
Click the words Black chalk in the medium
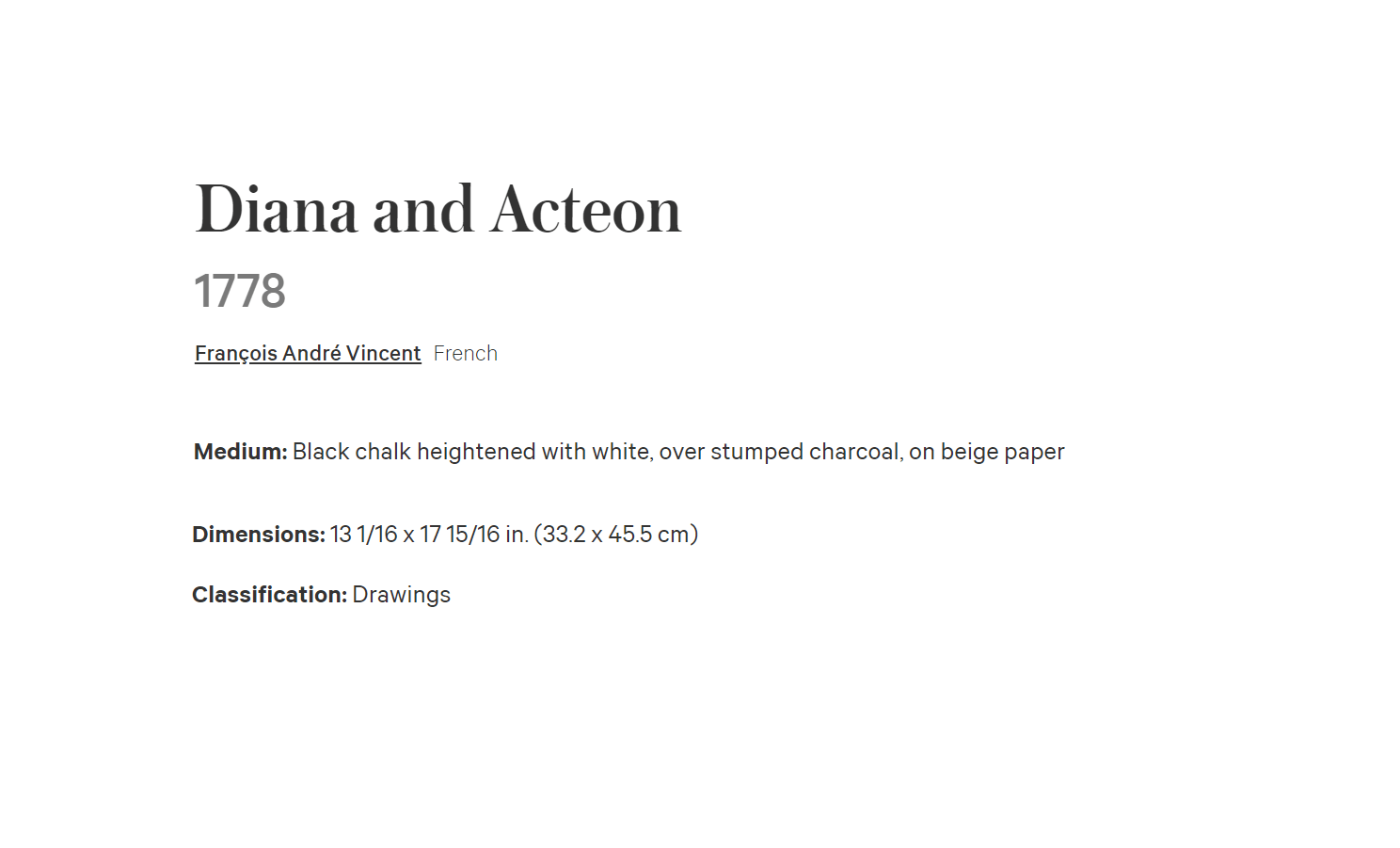(x=352, y=452)
